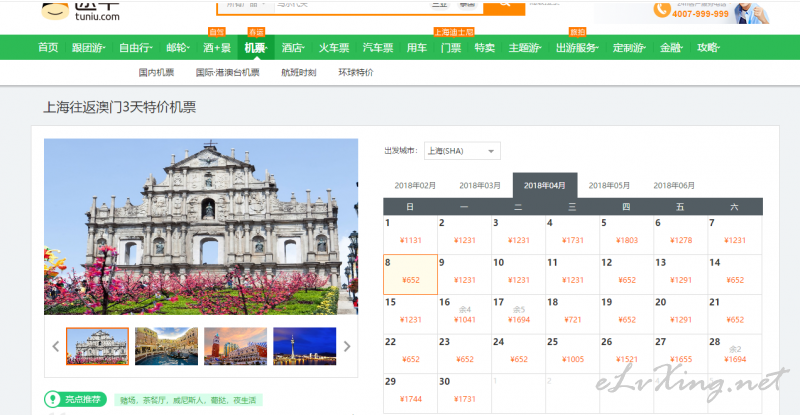The width and height of the screenshot is (800, 415).
Task: Select the Venetian canal thumbnail
Action: coord(166,346)
